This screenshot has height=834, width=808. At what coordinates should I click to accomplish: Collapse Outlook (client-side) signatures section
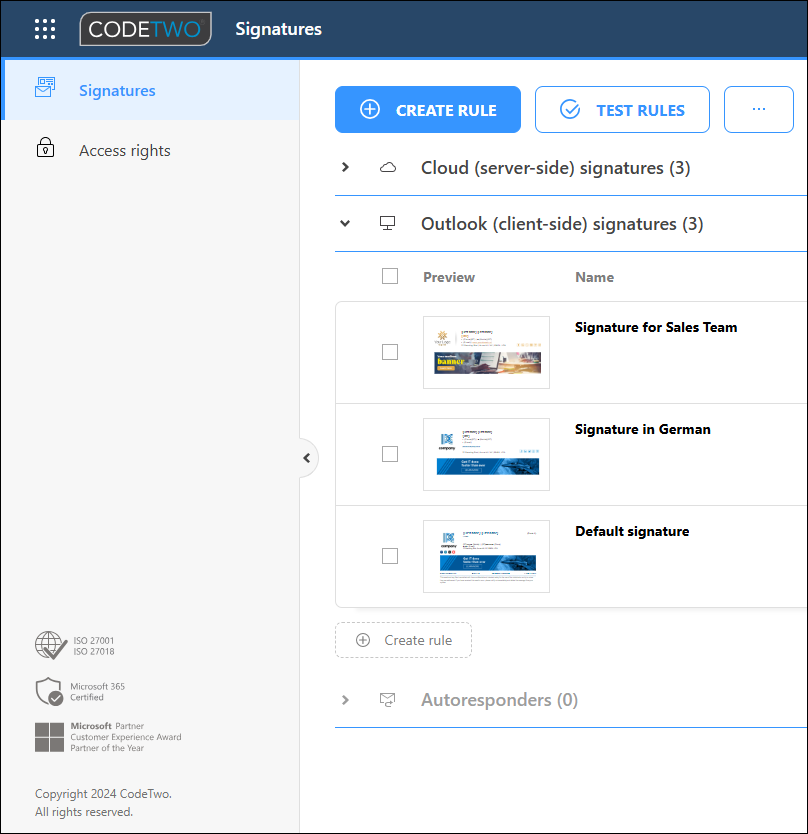345,223
